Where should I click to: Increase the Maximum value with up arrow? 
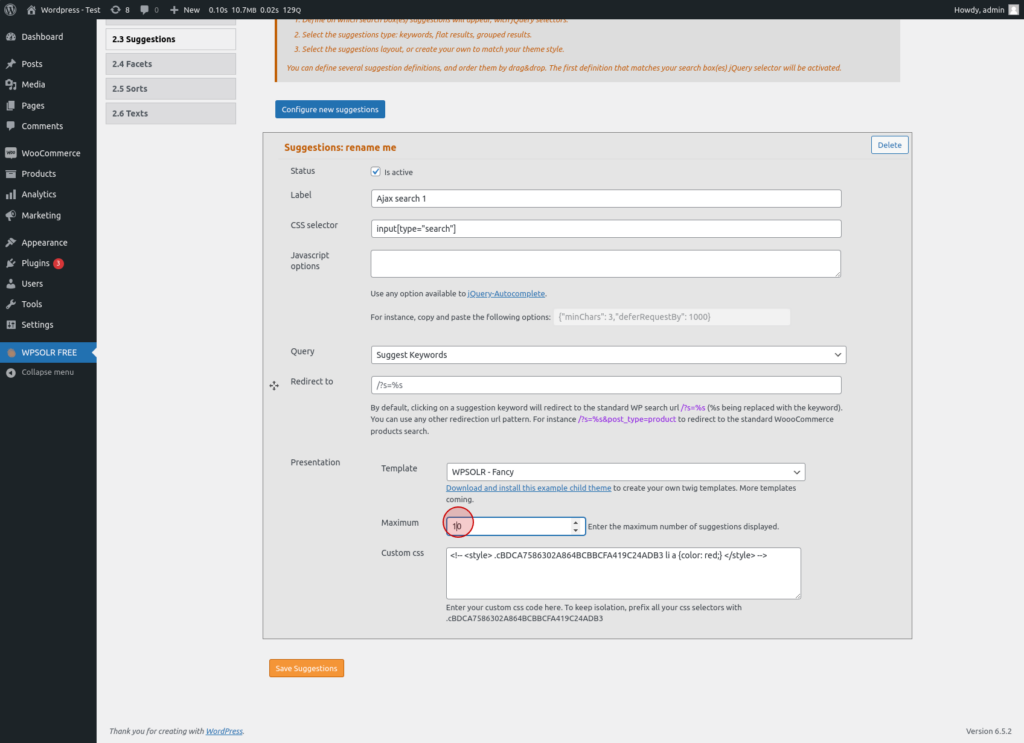click(x=575, y=522)
